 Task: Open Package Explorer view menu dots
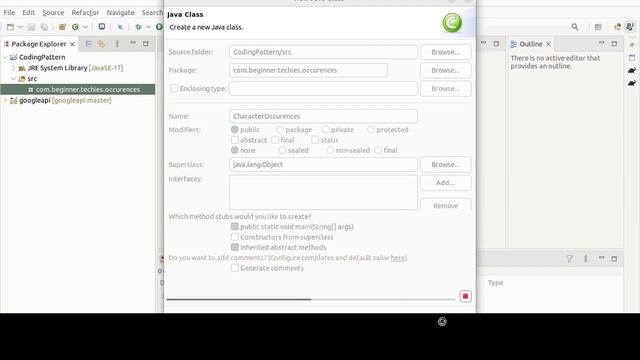[x=117, y=44]
